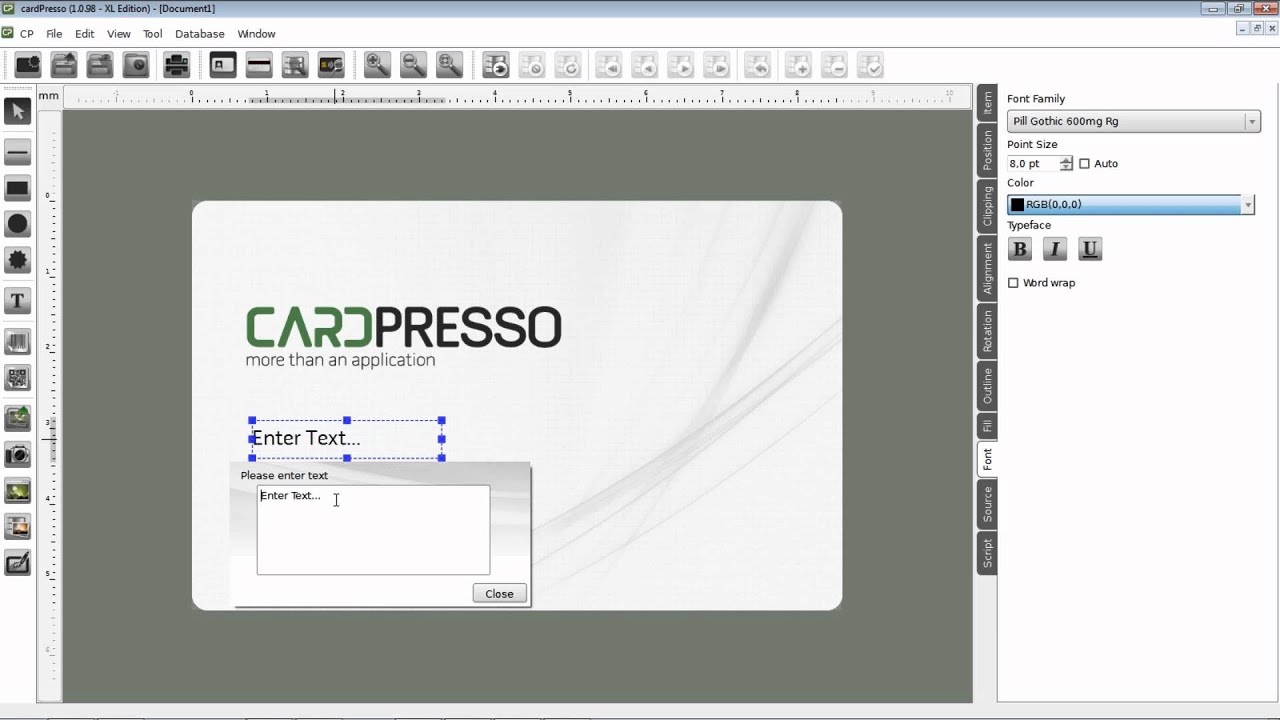Toggle Bold typeface button
1280x720 pixels.
(x=1020, y=249)
